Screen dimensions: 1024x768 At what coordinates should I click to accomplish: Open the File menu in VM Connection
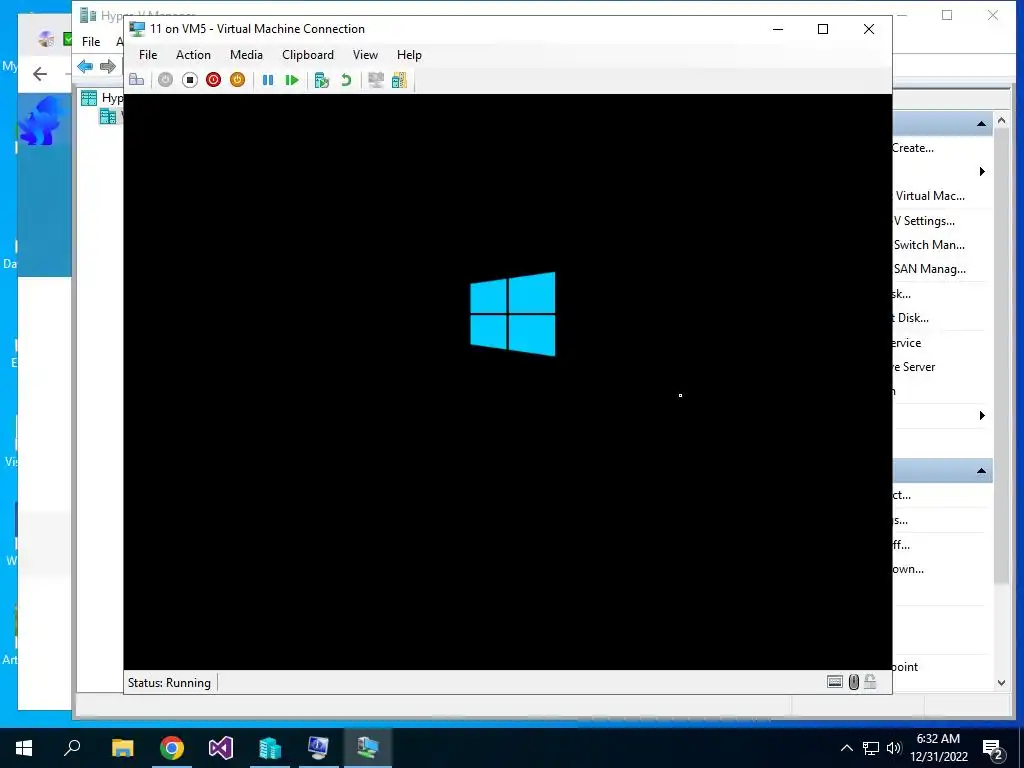tap(148, 55)
